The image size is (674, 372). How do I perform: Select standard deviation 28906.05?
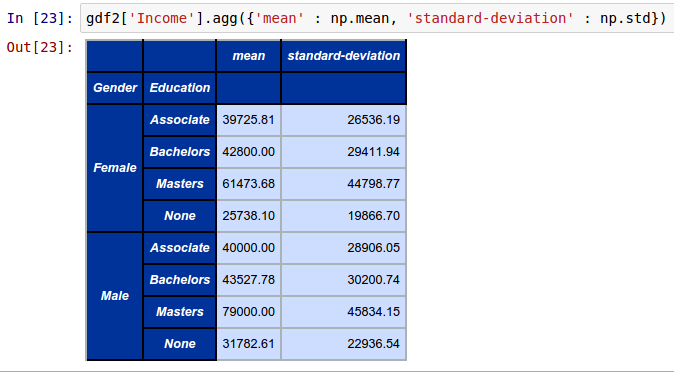click(344, 248)
